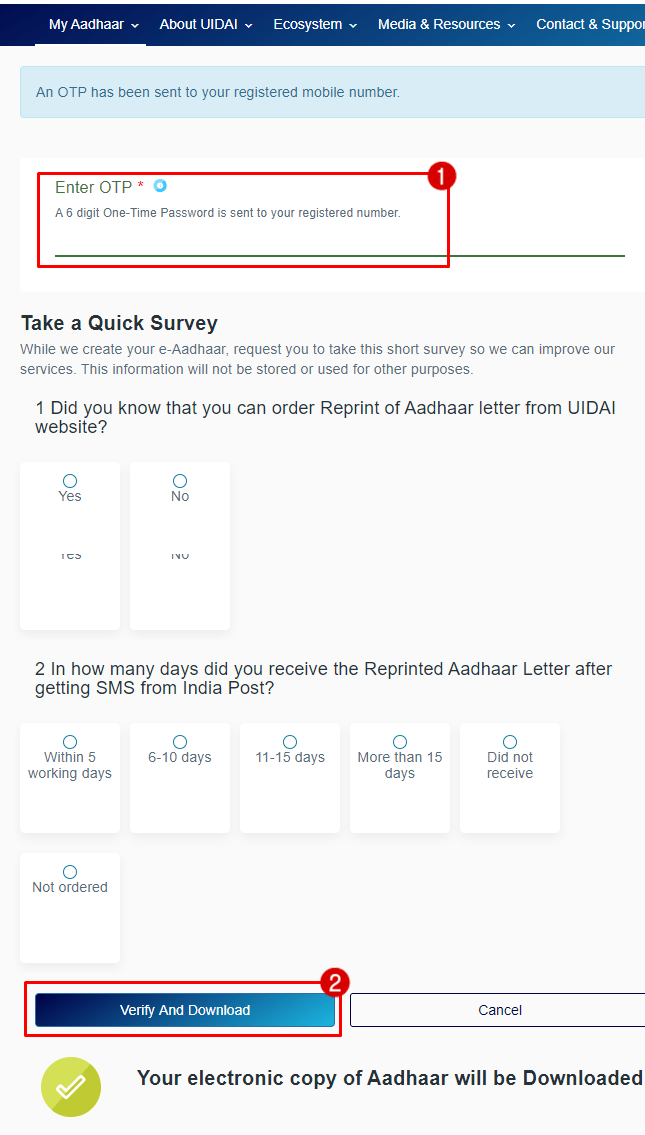This screenshot has width=645, height=1135.
Task: Choose the 11-15 days option
Action: click(x=289, y=741)
